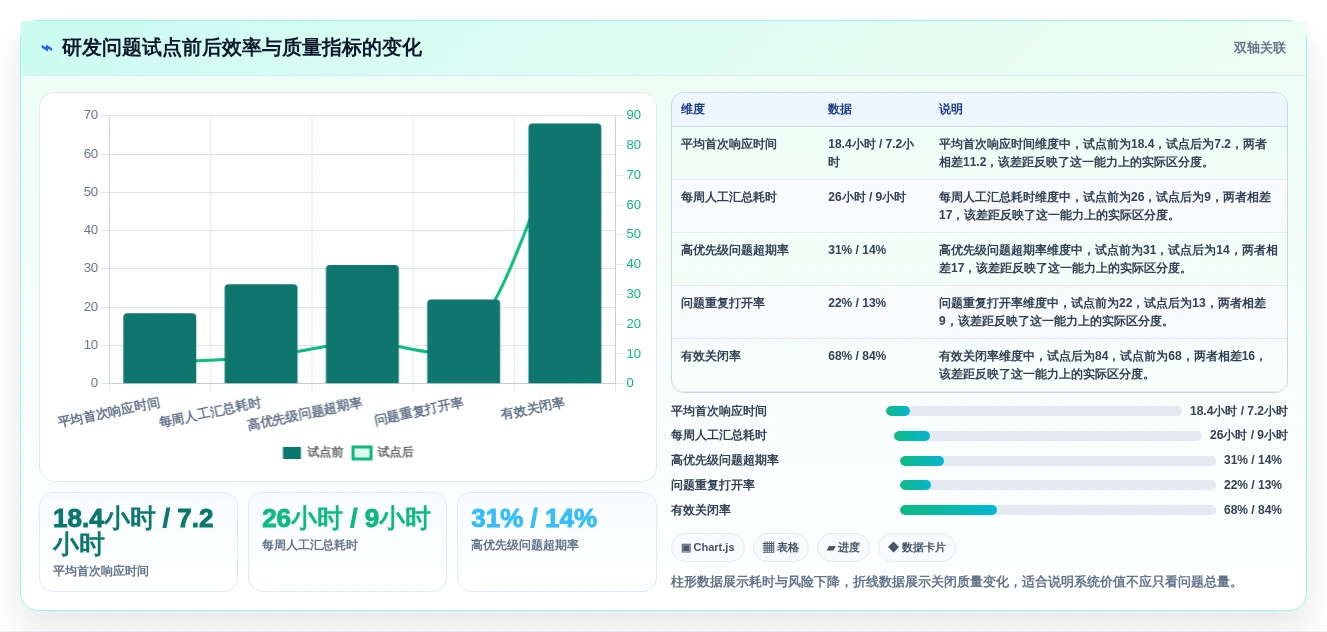This screenshot has width=1327, height=632.
Task: Toggle the 试点前 legend entry
Action: [313, 453]
